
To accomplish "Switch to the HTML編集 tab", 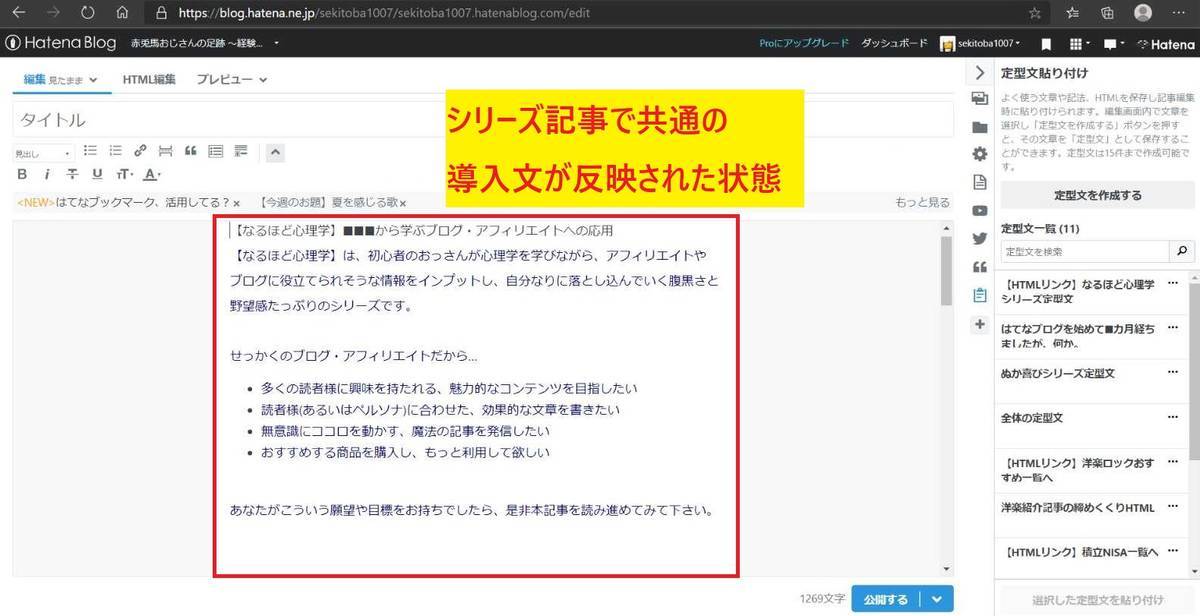I will (149, 79).
